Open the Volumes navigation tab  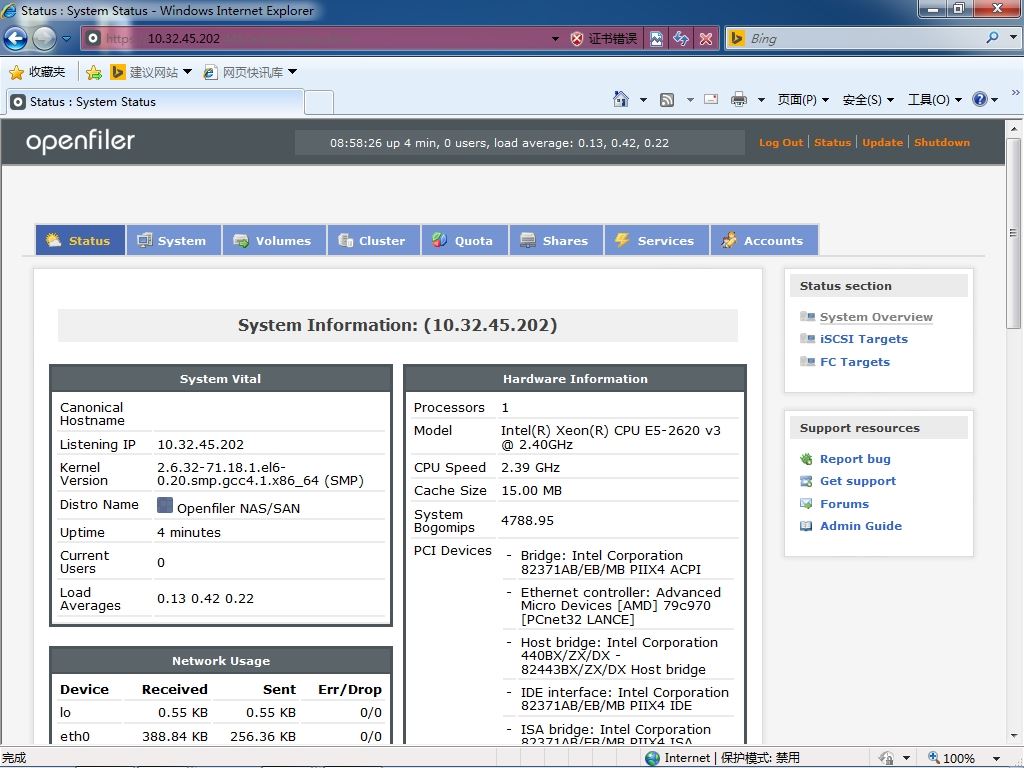pos(274,240)
